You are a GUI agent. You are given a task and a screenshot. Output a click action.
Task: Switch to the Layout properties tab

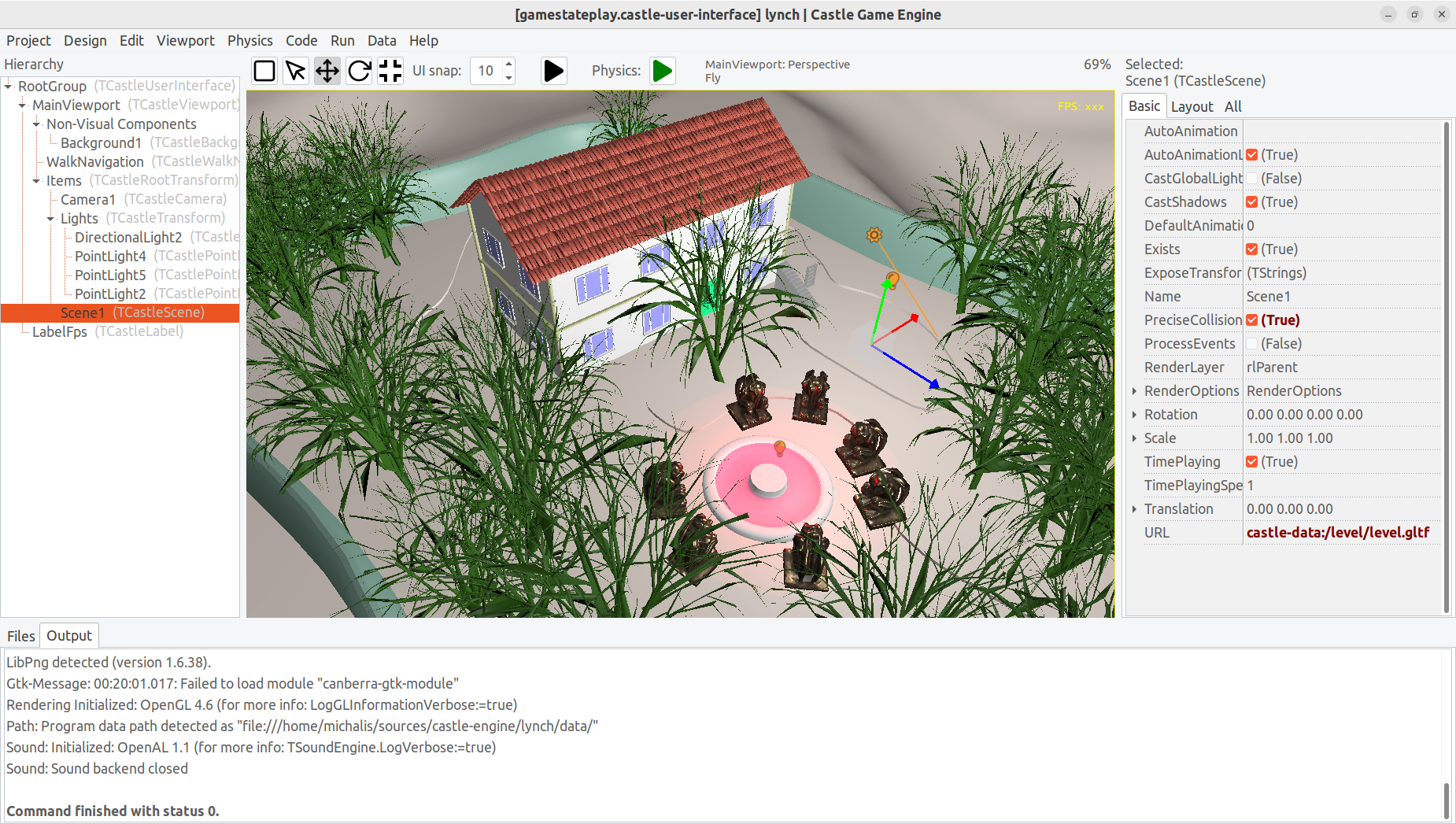click(1192, 106)
